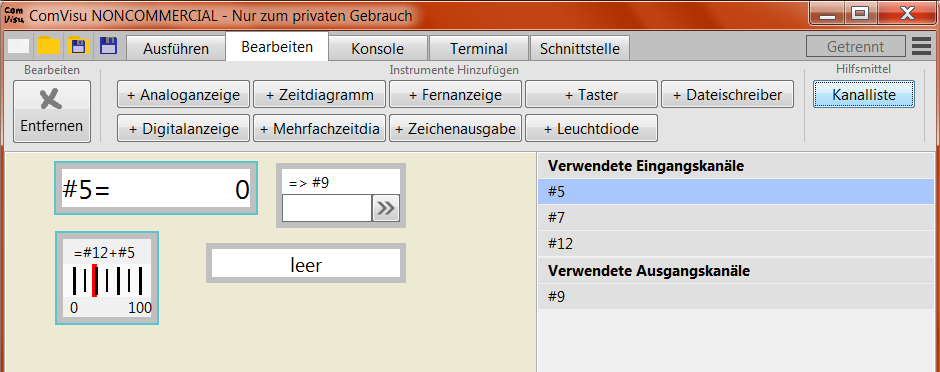Click the send arrows button in #9 widget
This screenshot has height=372, width=940.
click(x=386, y=208)
